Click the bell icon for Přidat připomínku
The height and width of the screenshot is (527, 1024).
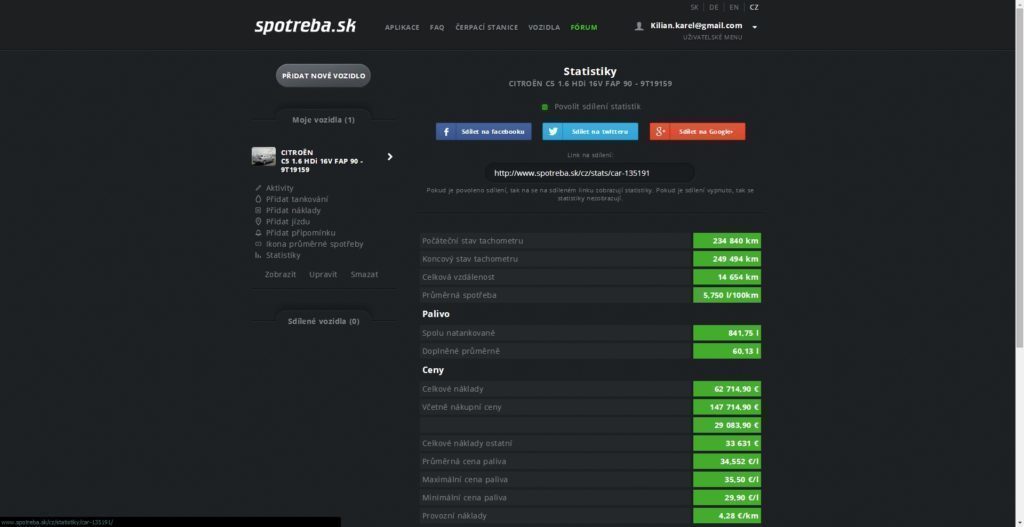click(258, 232)
